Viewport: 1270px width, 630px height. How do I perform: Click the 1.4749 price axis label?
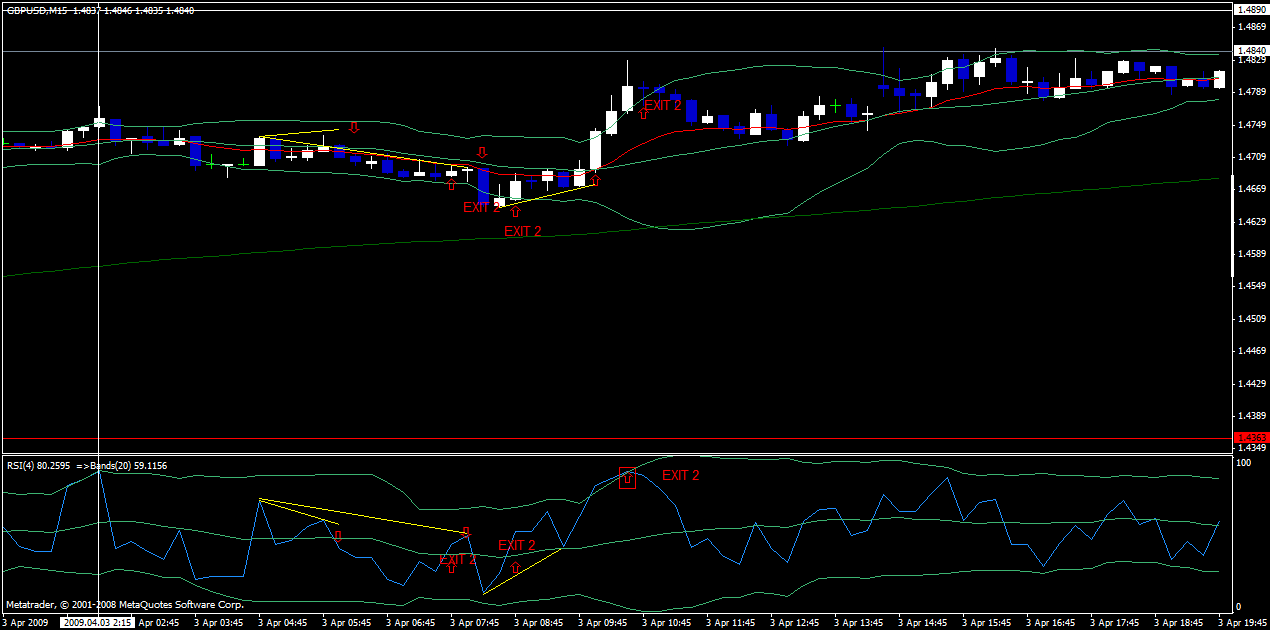[1250, 124]
